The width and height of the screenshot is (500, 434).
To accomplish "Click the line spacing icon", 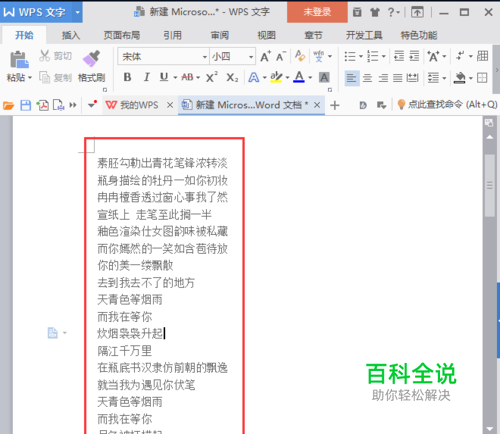I will pos(433,78).
